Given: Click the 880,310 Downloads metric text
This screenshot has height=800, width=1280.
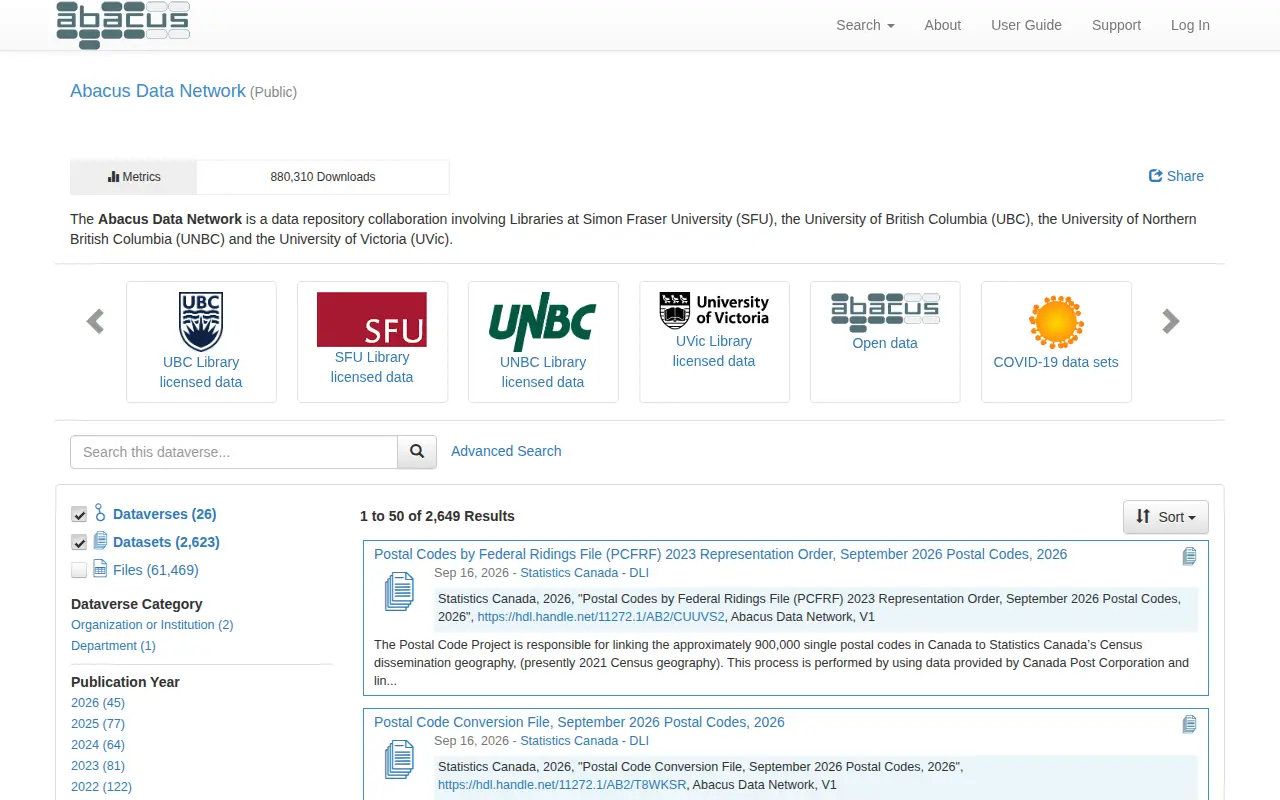Looking at the screenshot, I should tap(323, 177).
